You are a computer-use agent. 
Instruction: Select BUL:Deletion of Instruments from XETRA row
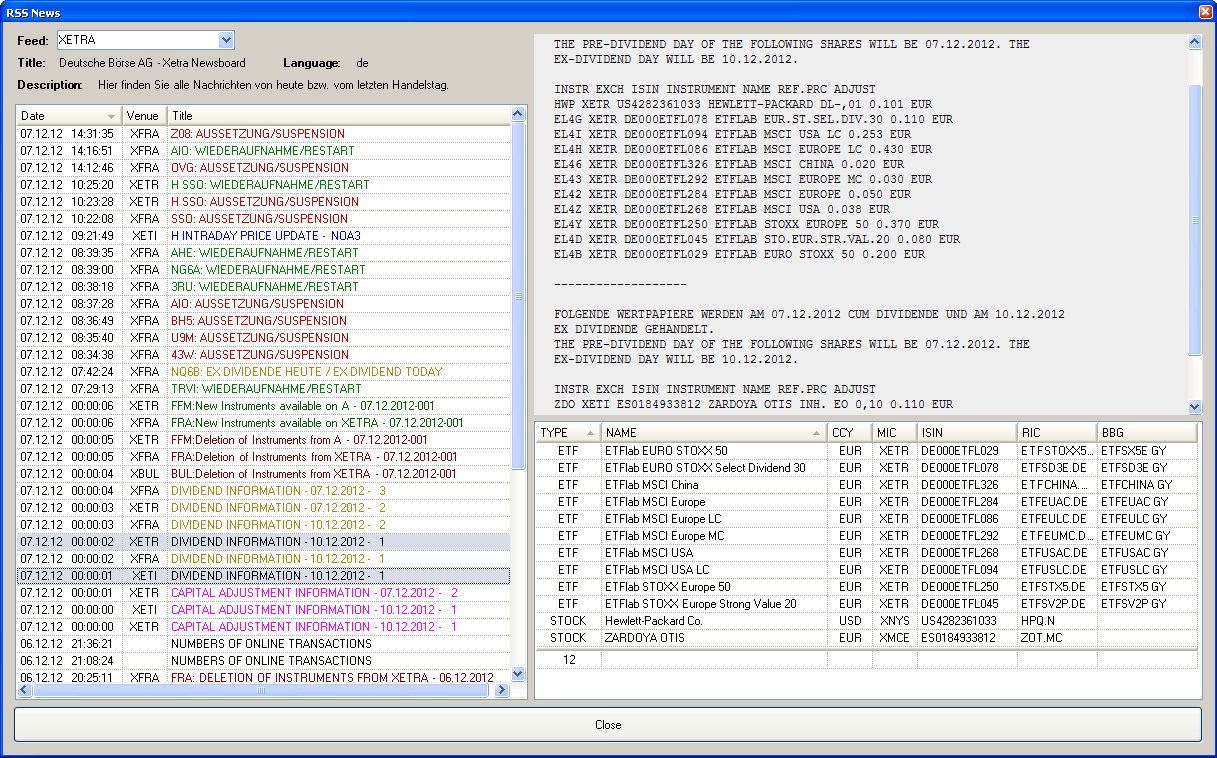point(313,474)
